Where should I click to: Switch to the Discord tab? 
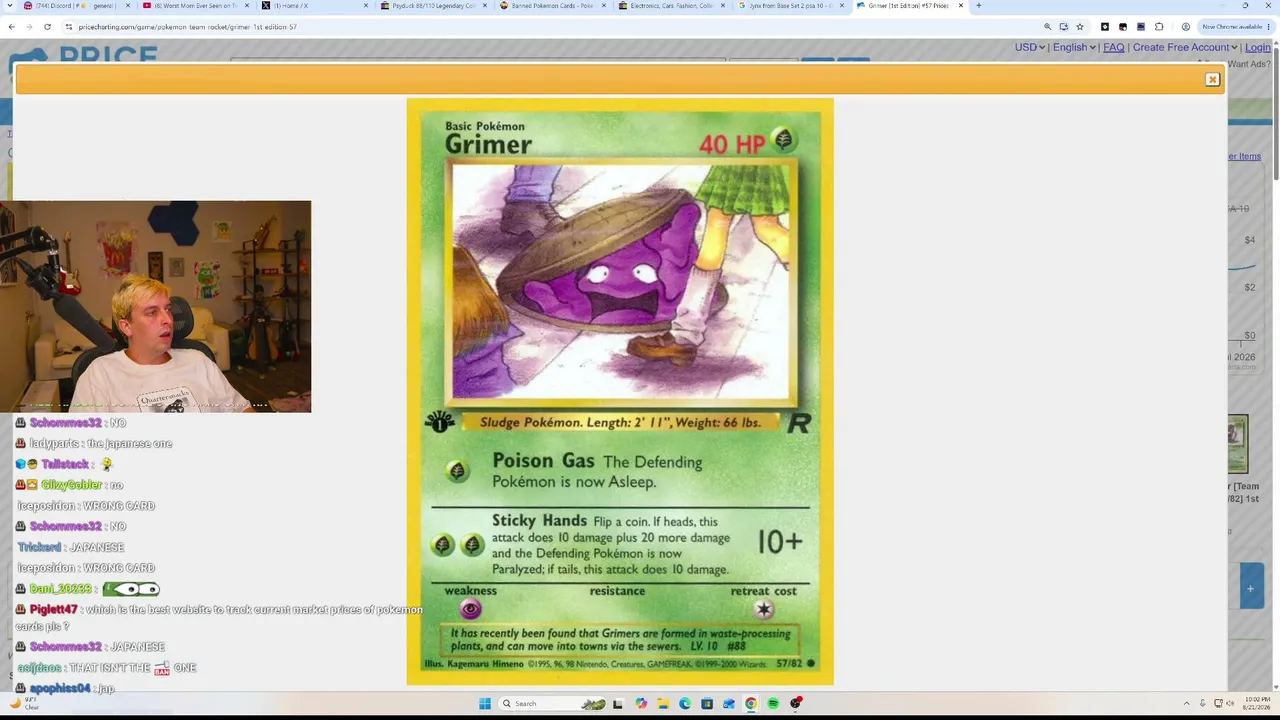(75, 6)
